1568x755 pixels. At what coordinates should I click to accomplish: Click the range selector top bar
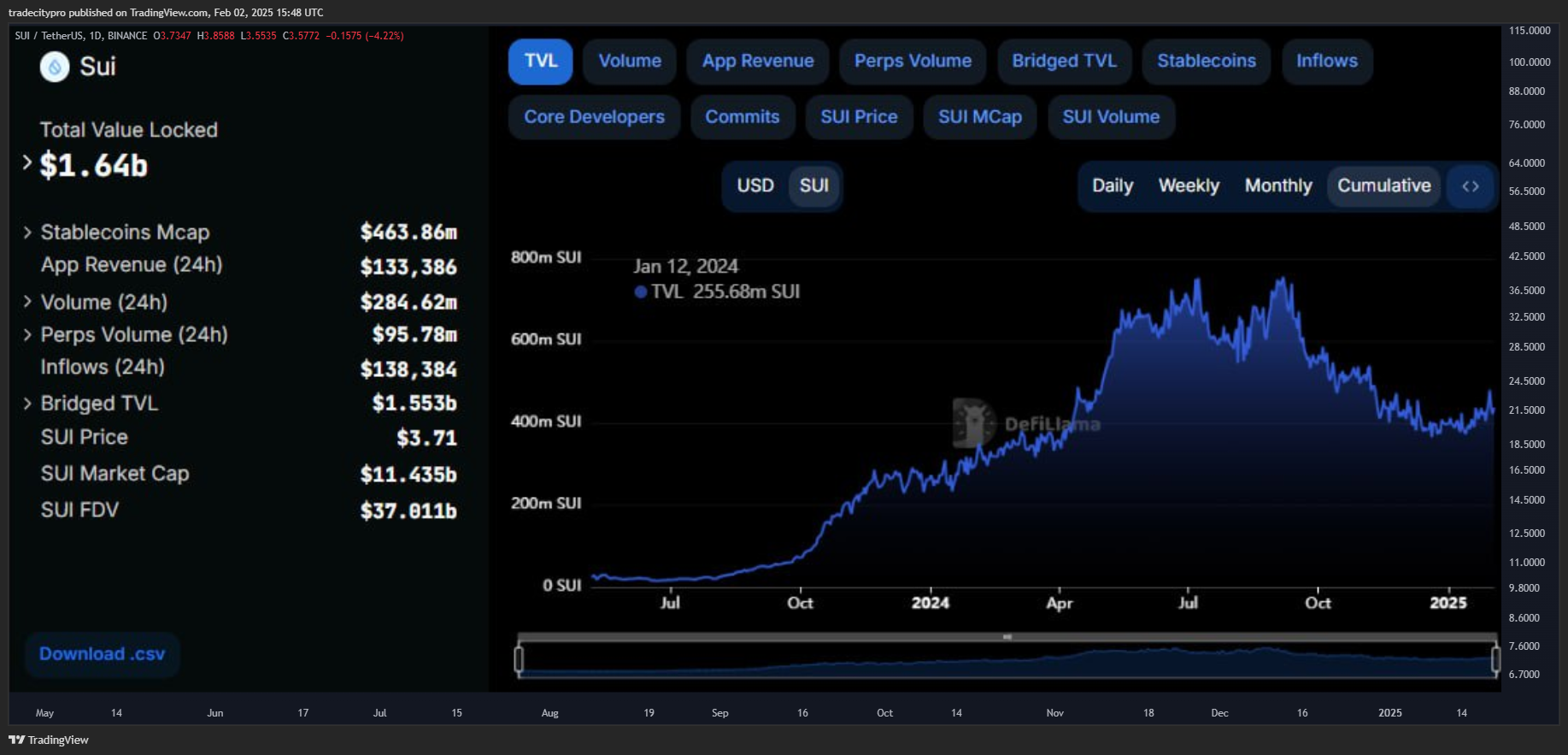(x=1007, y=637)
